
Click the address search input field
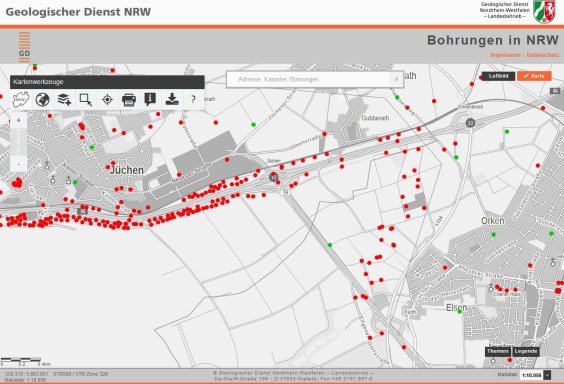309,79
